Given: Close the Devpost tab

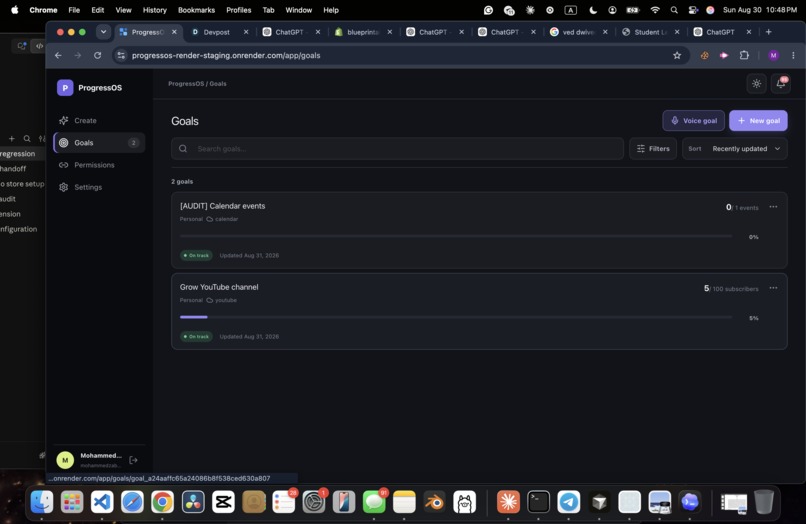Looking at the screenshot, I should click(246, 32).
